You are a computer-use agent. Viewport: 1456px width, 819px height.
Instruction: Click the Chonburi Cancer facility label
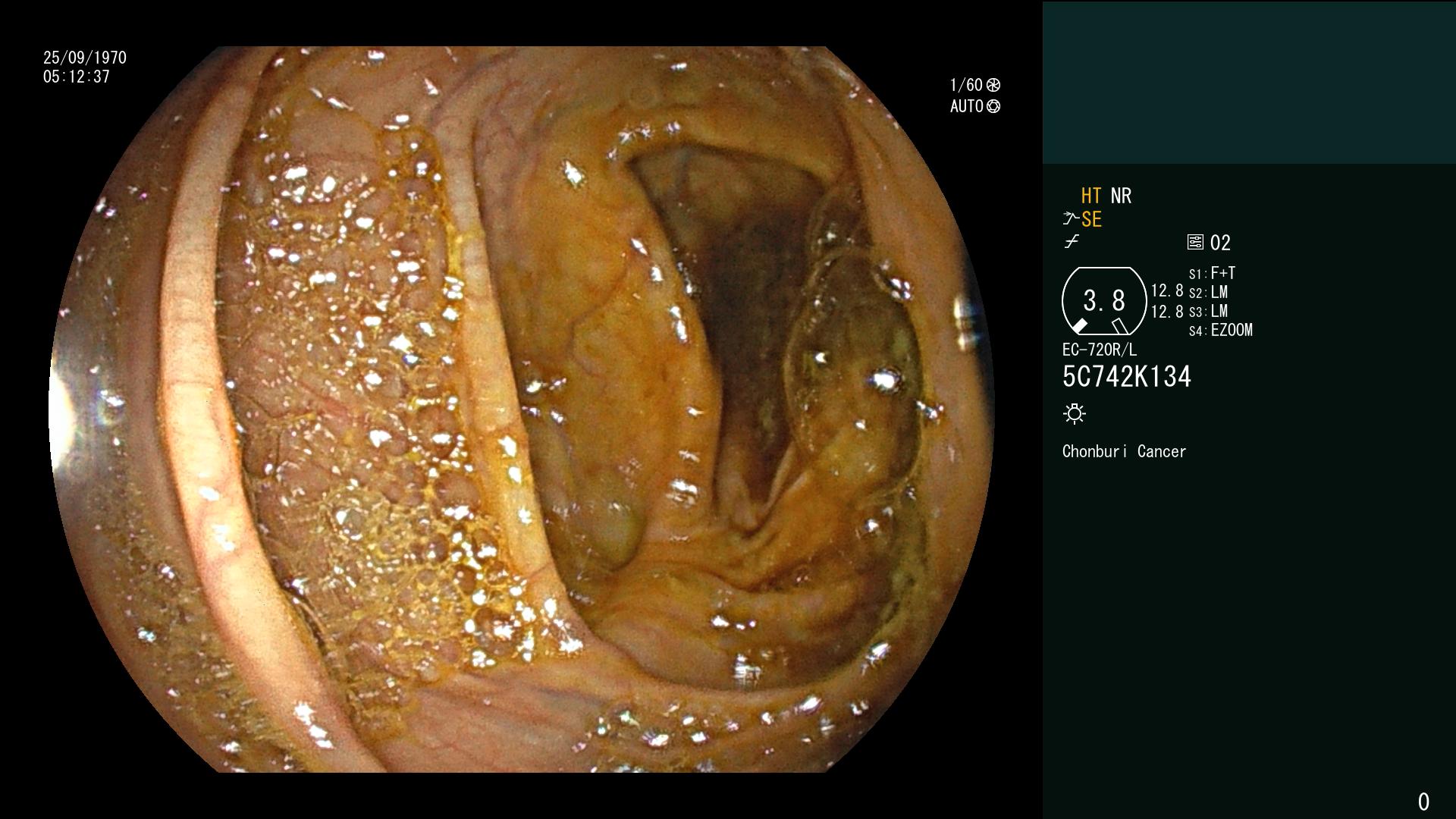[x=1124, y=451]
